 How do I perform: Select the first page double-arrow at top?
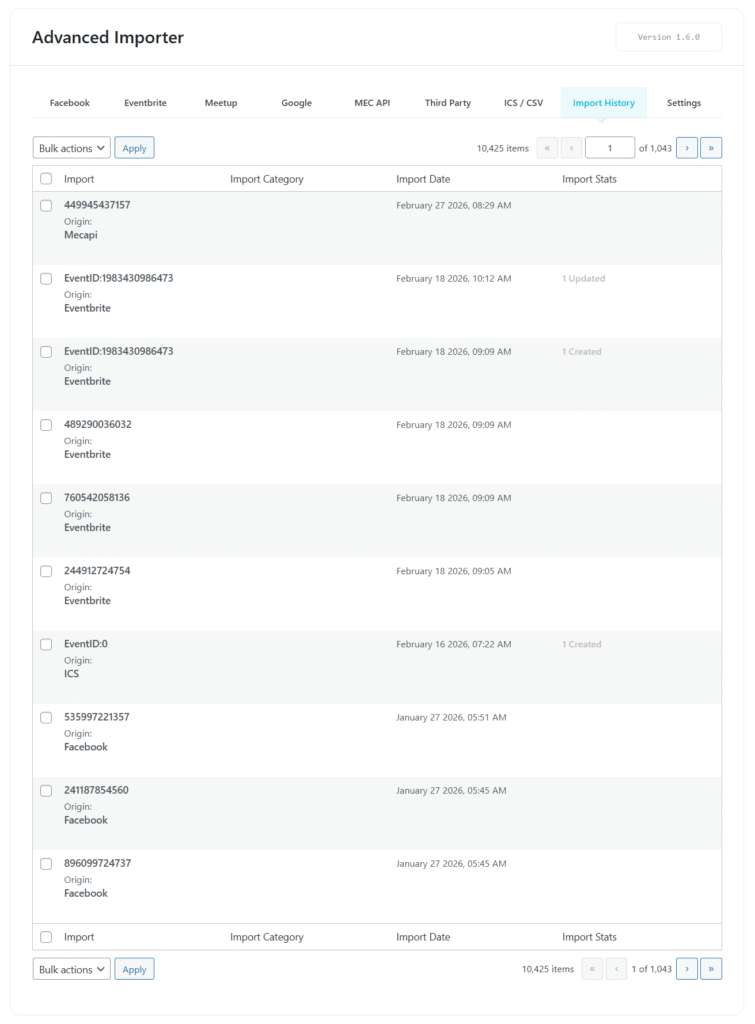[547, 147]
